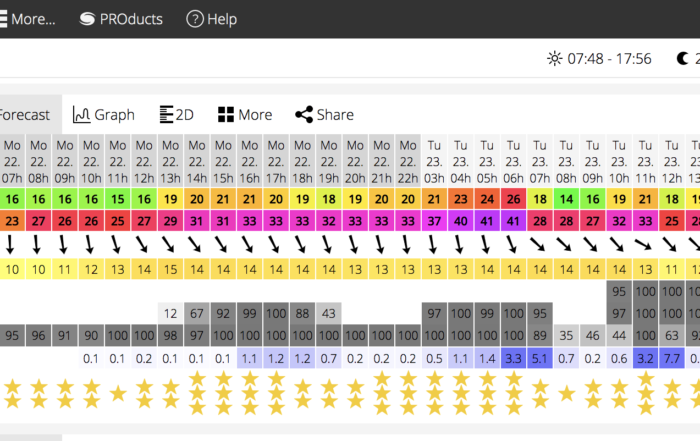Click the purple 41 gust cell for Tu 05h

click(487, 221)
